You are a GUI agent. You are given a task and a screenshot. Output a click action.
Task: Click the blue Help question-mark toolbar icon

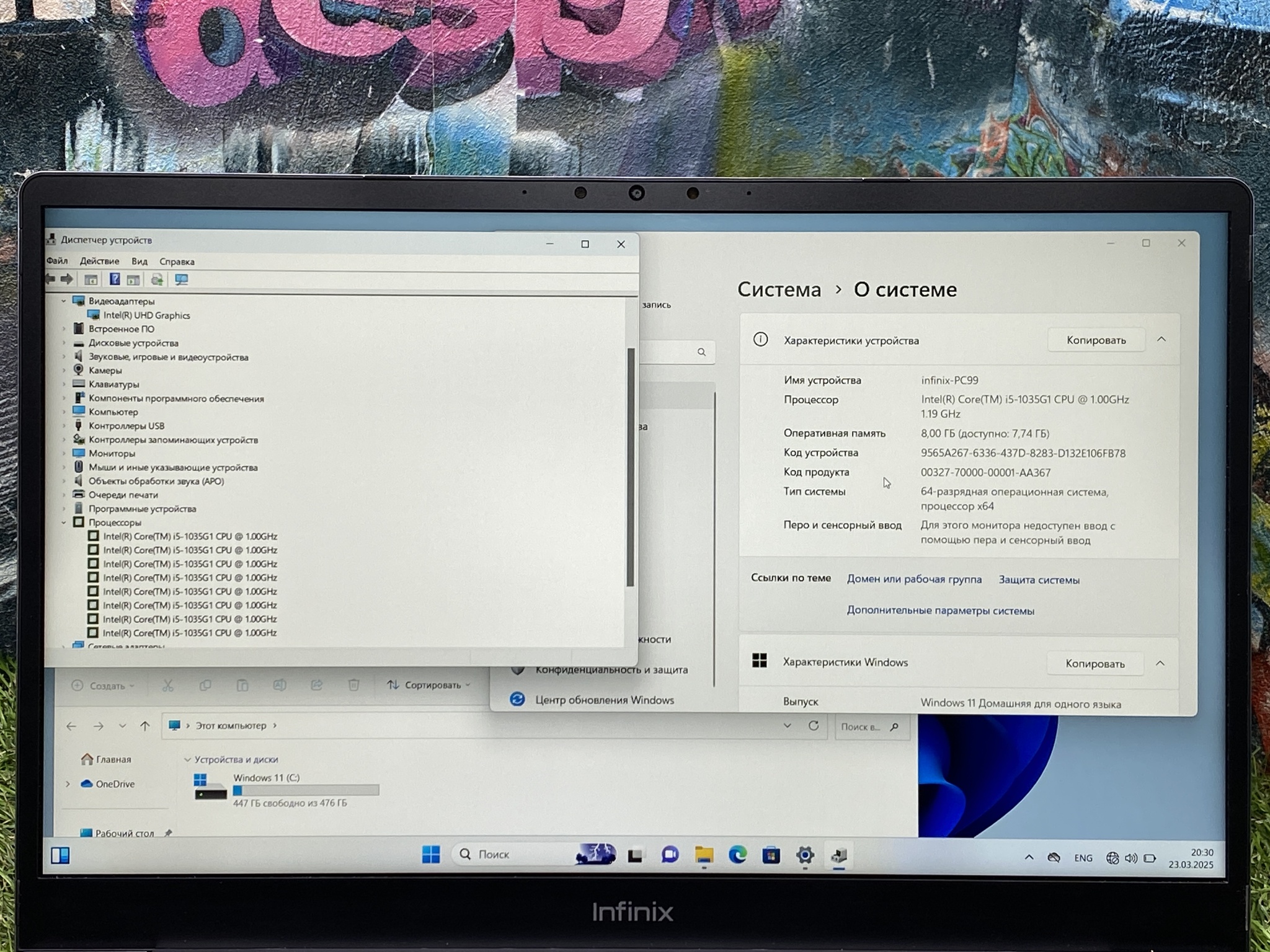tap(115, 280)
